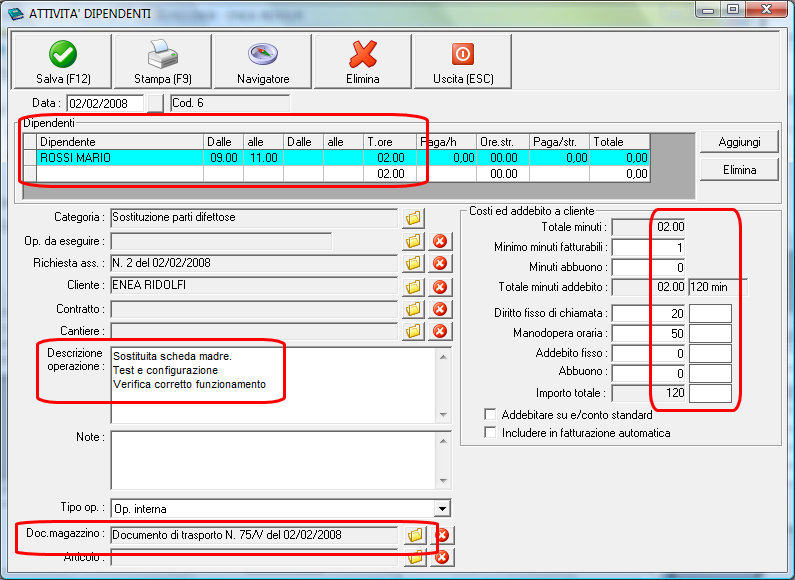This screenshot has width=795, height=580.
Task: Clear the Articolo field
Action: [x=442, y=557]
